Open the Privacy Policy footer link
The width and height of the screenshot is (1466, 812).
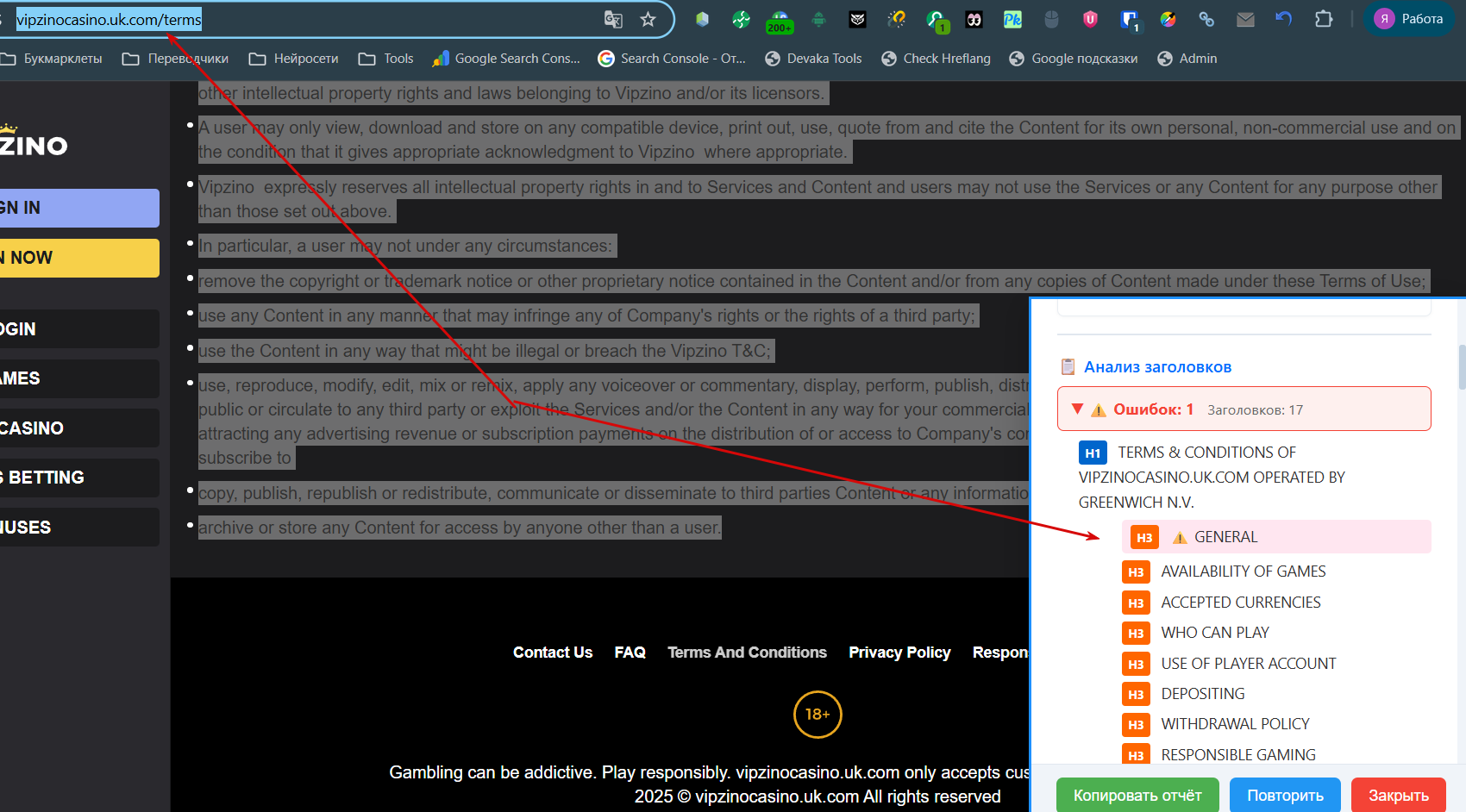[899, 653]
